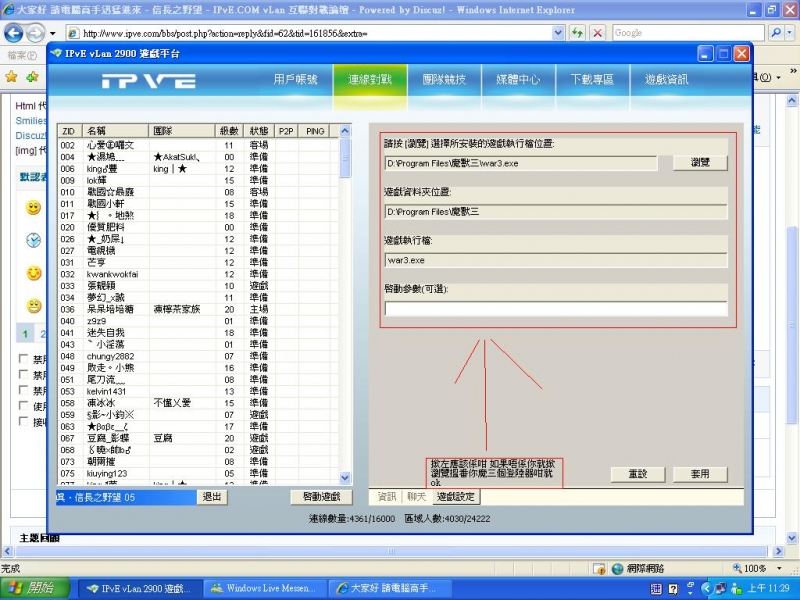Tick the first checkbox under page numbers
Image resolution: width=800 pixels, height=600 pixels.
coord(25,359)
